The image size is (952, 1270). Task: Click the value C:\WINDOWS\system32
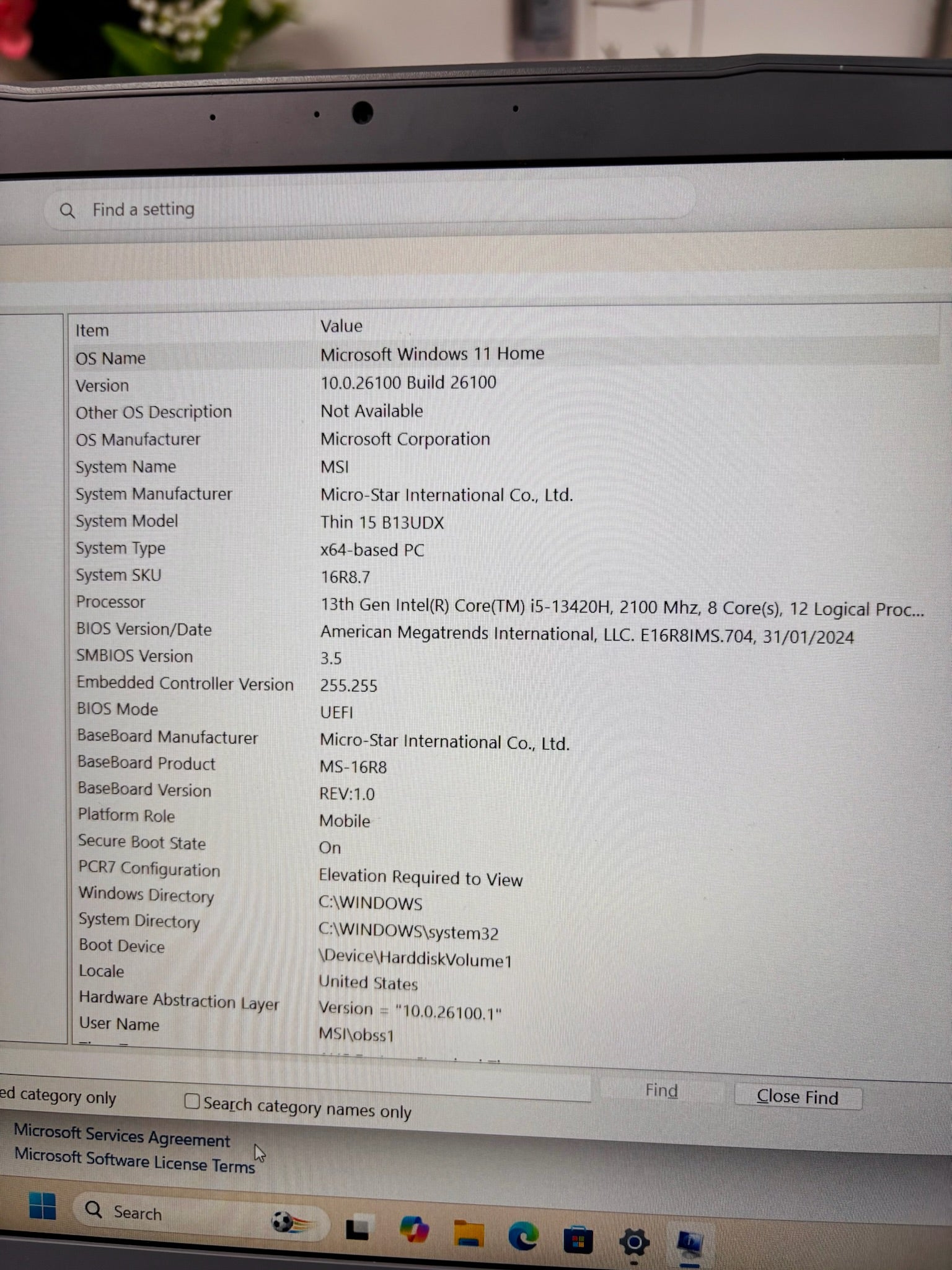[408, 931]
